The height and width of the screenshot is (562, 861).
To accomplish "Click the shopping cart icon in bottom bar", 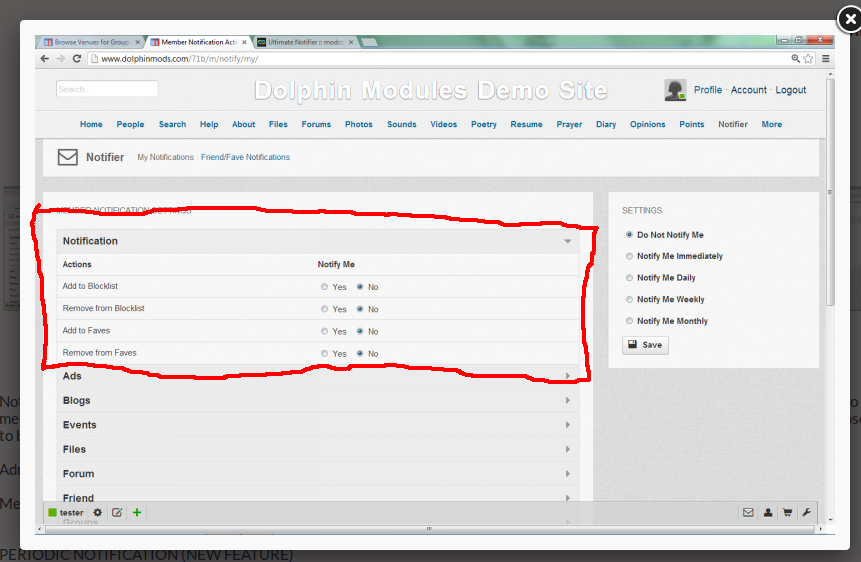I will click(x=787, y=513).
